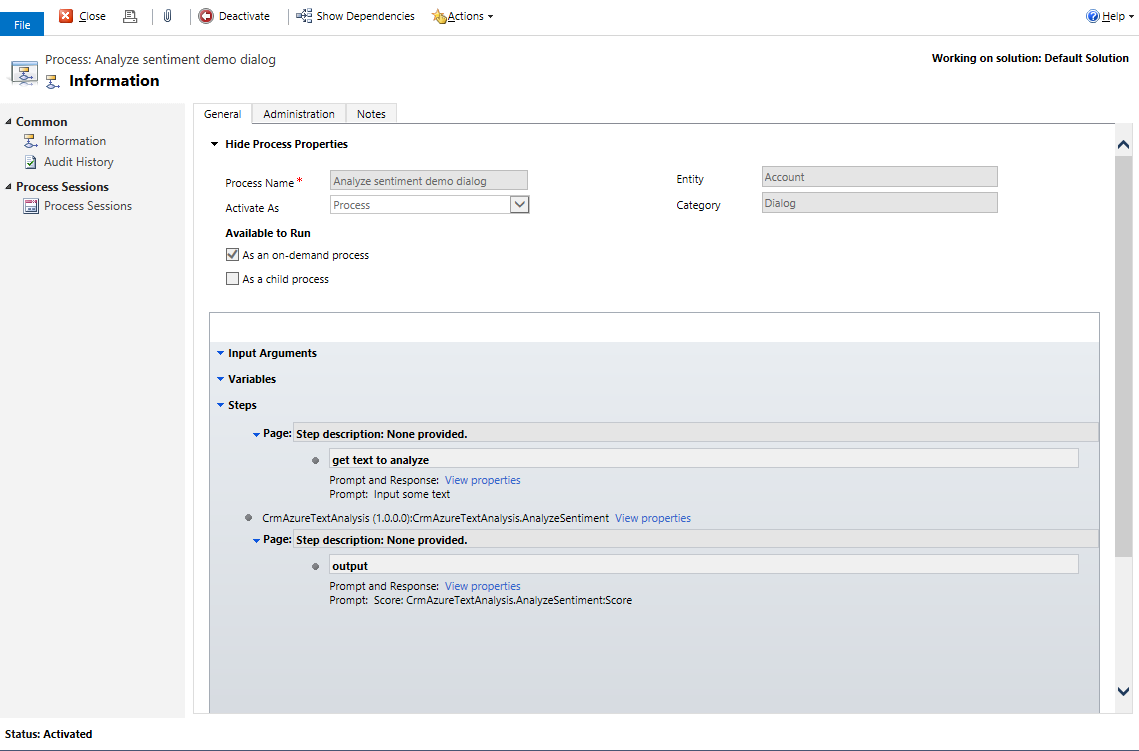Click the Status: Activated text
This screenshot has width=1139, height=751.
(49, 734)
